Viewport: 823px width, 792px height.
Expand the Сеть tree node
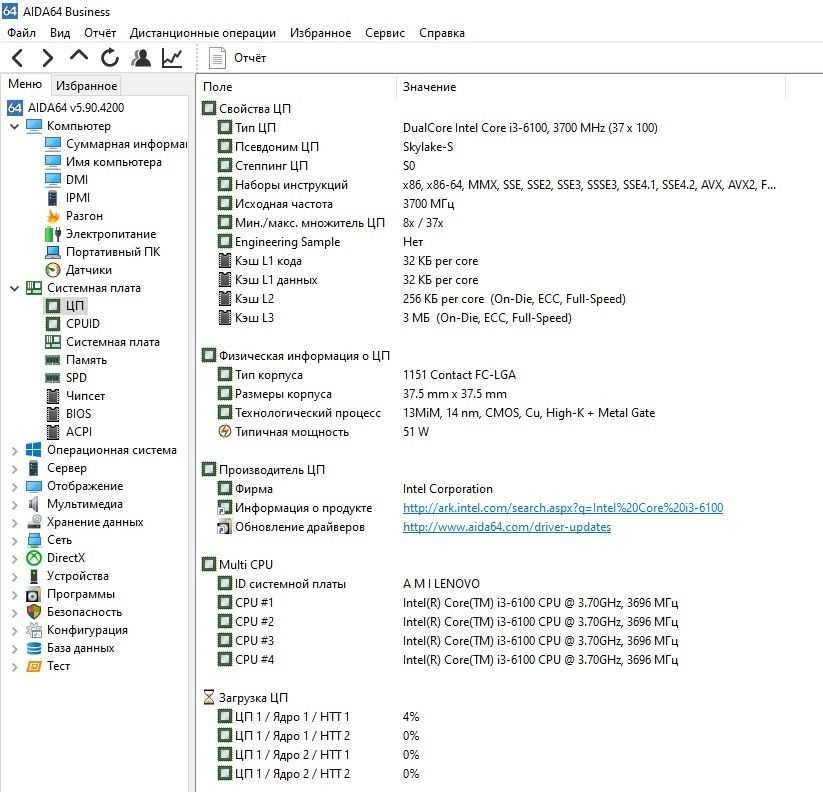[x=15, y=540]
